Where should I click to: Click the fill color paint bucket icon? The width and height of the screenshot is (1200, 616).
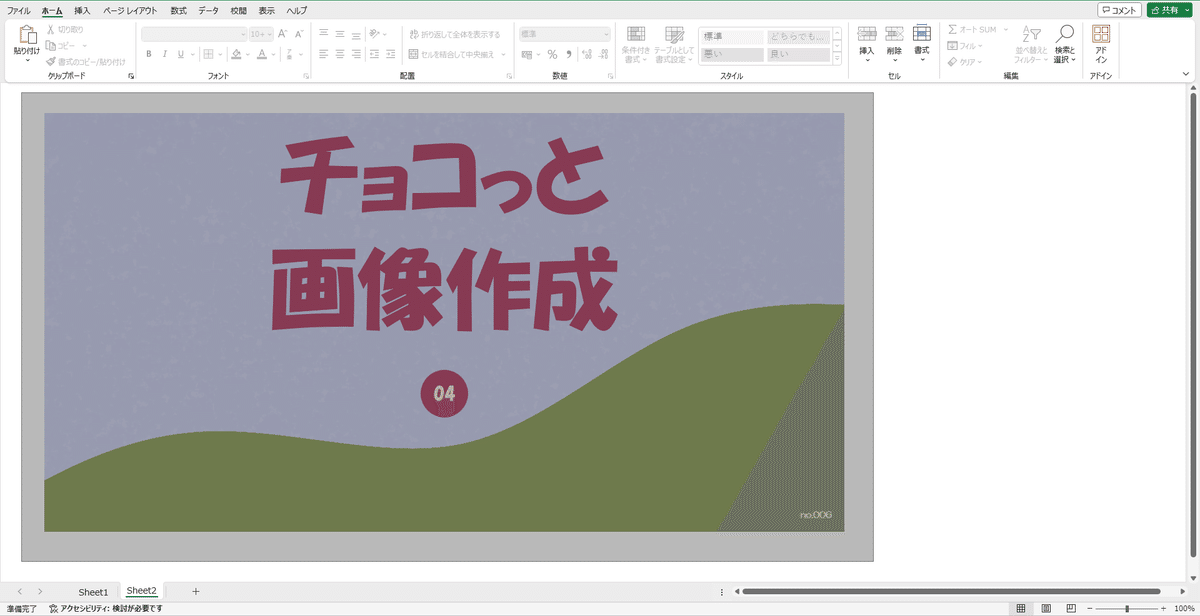pos(236,54)
